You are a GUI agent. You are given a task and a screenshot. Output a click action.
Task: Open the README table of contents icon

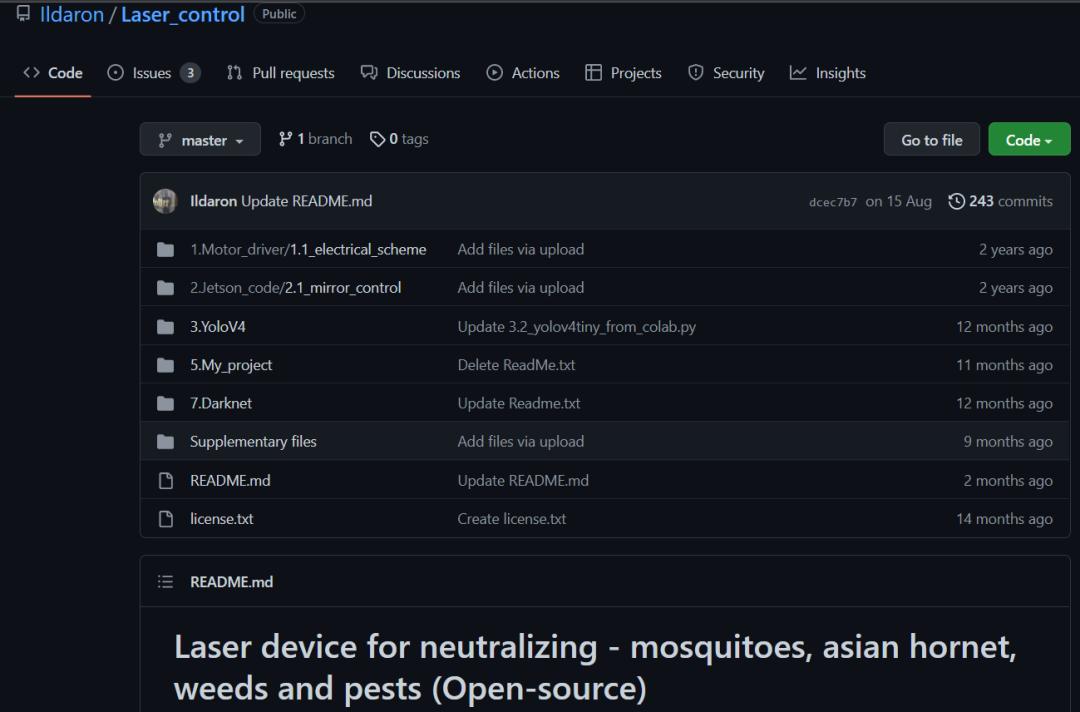(x=165, y=582)
